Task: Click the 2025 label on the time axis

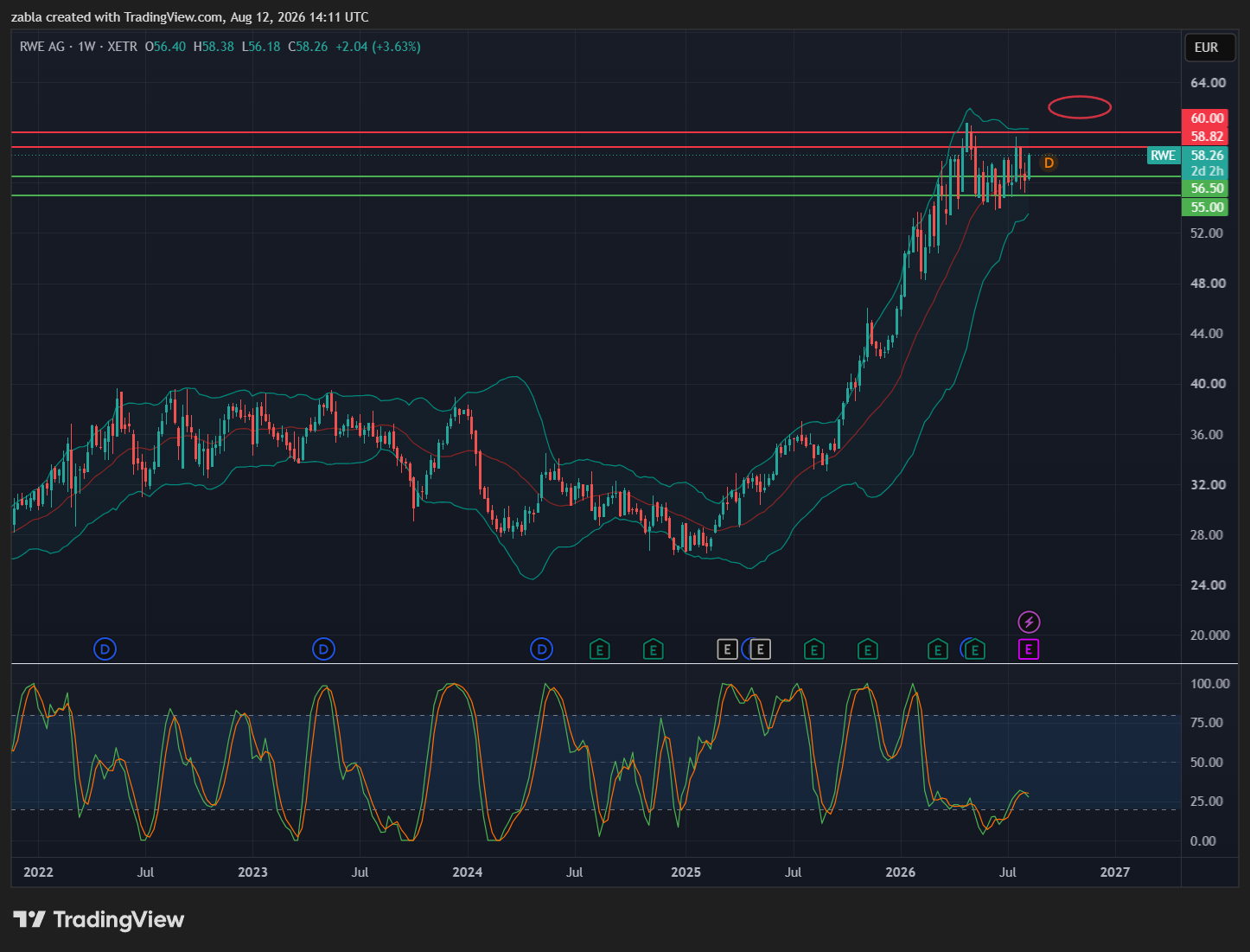Action: 686,872
